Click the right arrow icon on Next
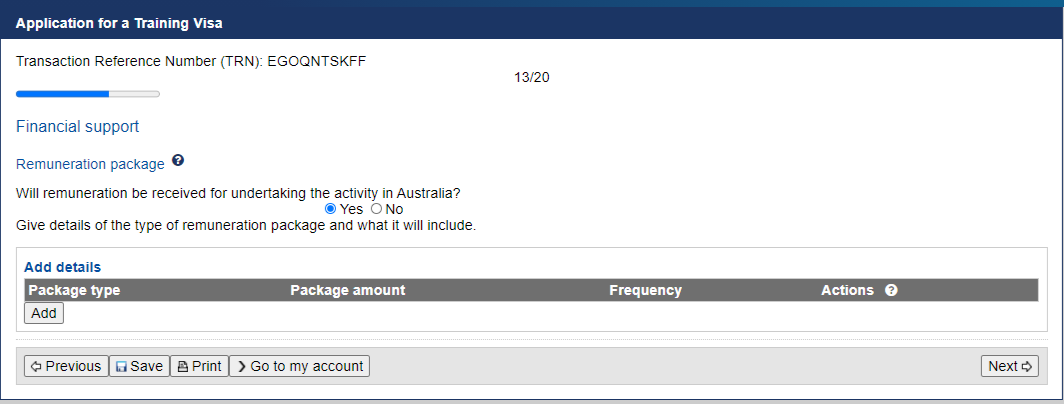1064x404 pixels. coord(1026,367)
